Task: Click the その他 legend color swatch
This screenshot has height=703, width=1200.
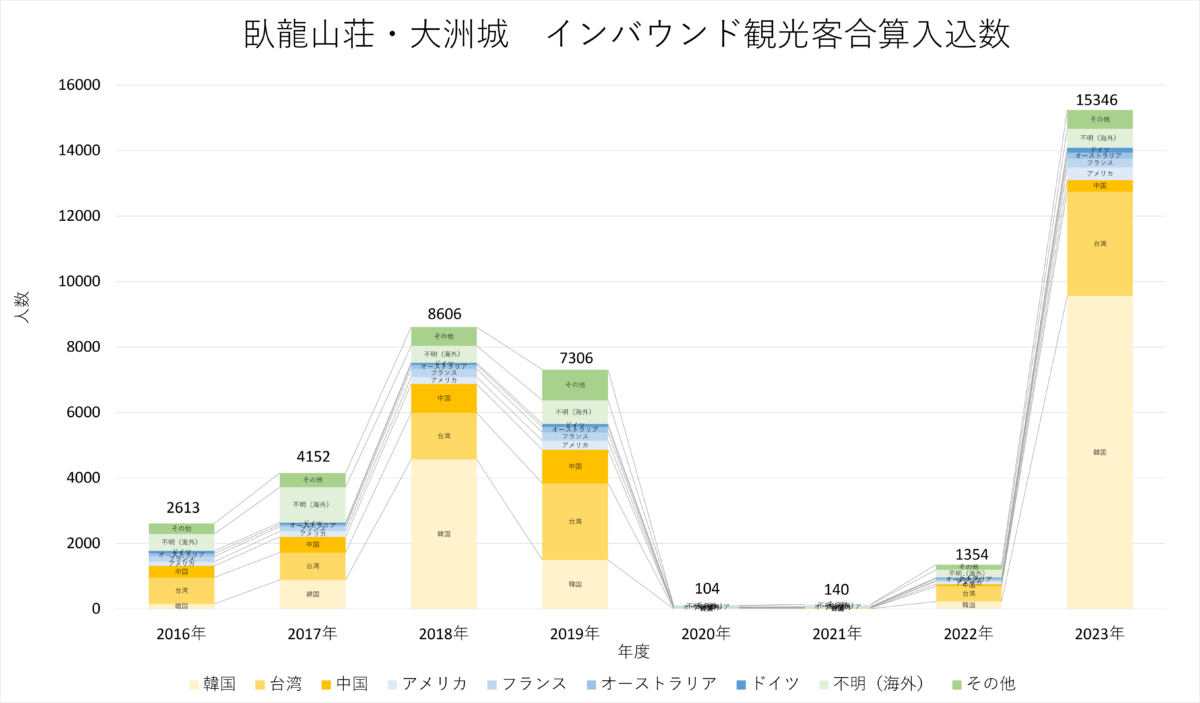Action: tap(956, 684)
